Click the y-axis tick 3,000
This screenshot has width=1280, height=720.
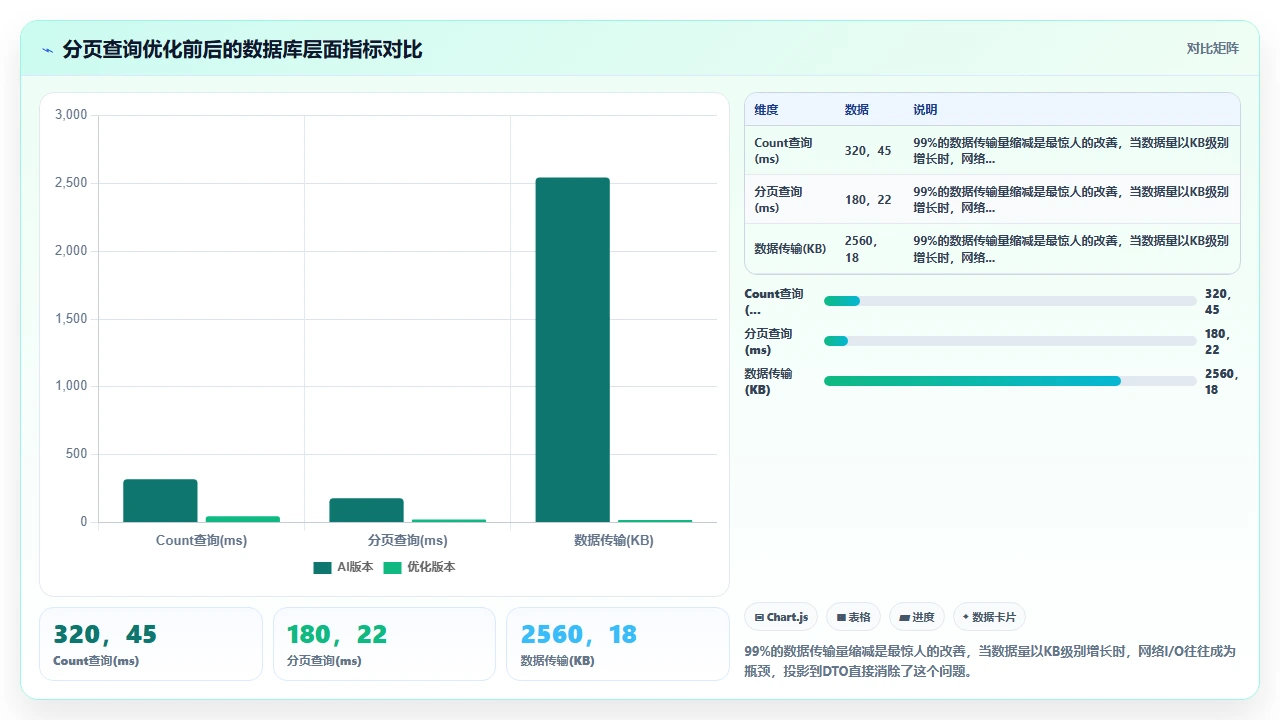[71, 115]
